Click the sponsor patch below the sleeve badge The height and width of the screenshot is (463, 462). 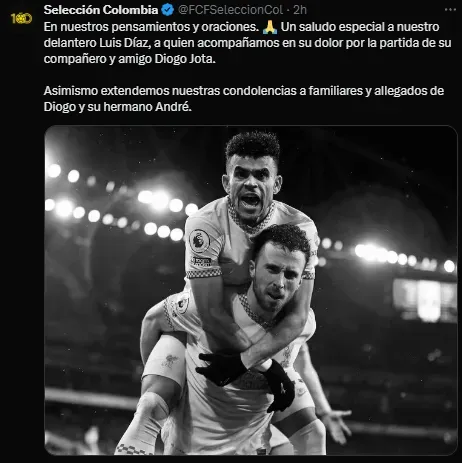[x=201, y=260]
